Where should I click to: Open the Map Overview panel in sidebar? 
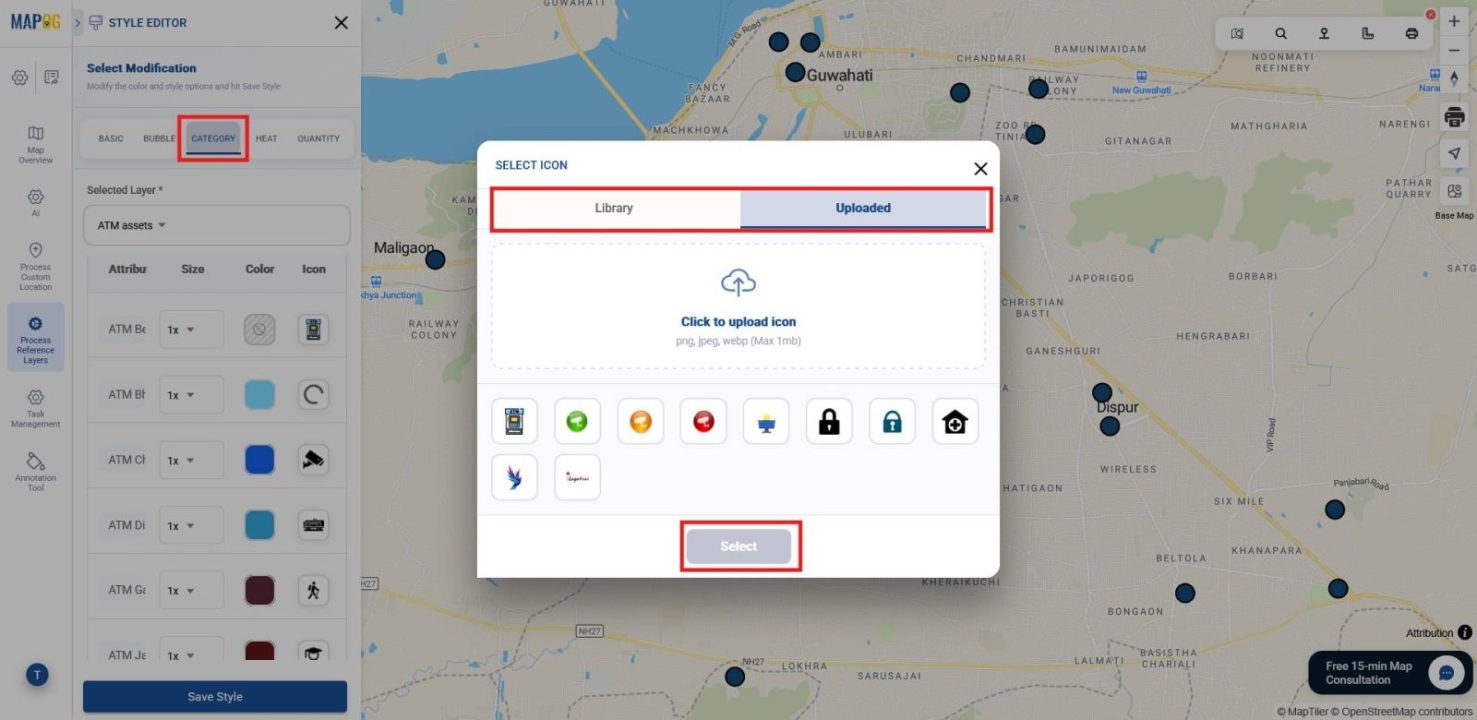36,140
